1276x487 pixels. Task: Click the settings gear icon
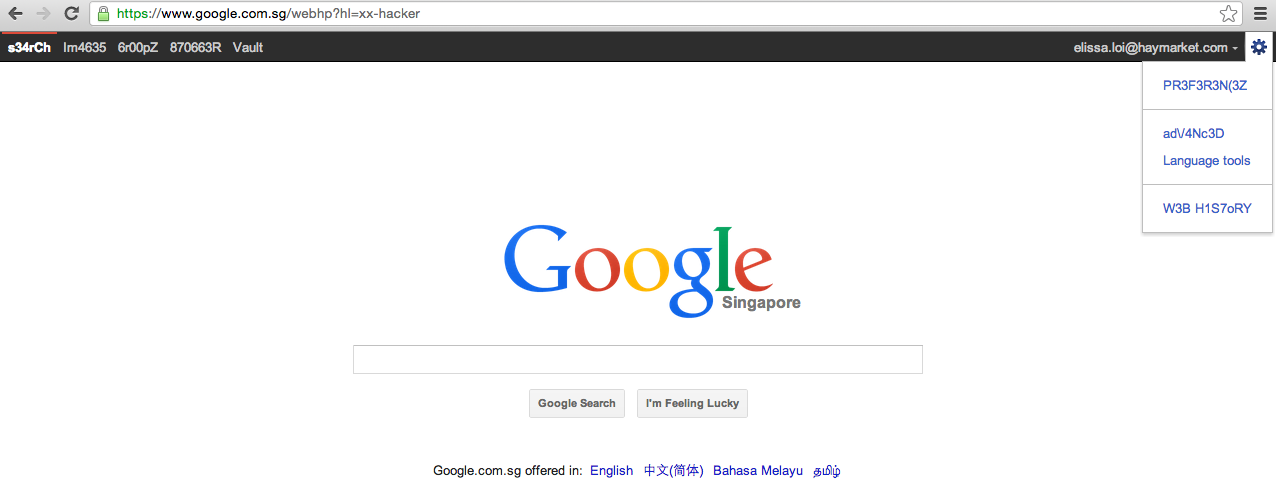[x=1259, y=47]
